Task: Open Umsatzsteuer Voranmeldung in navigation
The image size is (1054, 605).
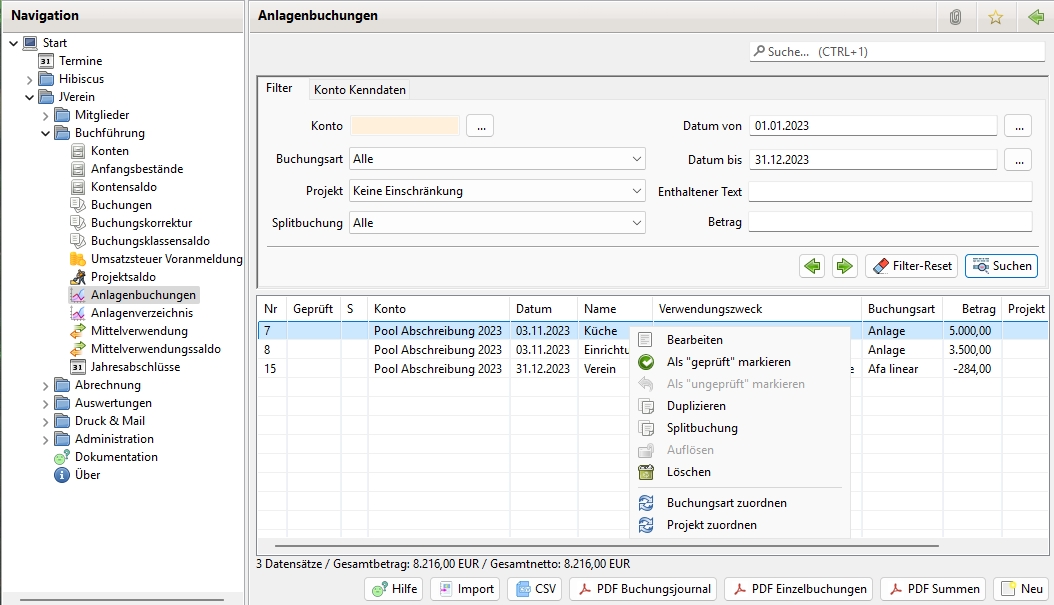Action: [x=166, y=259]
